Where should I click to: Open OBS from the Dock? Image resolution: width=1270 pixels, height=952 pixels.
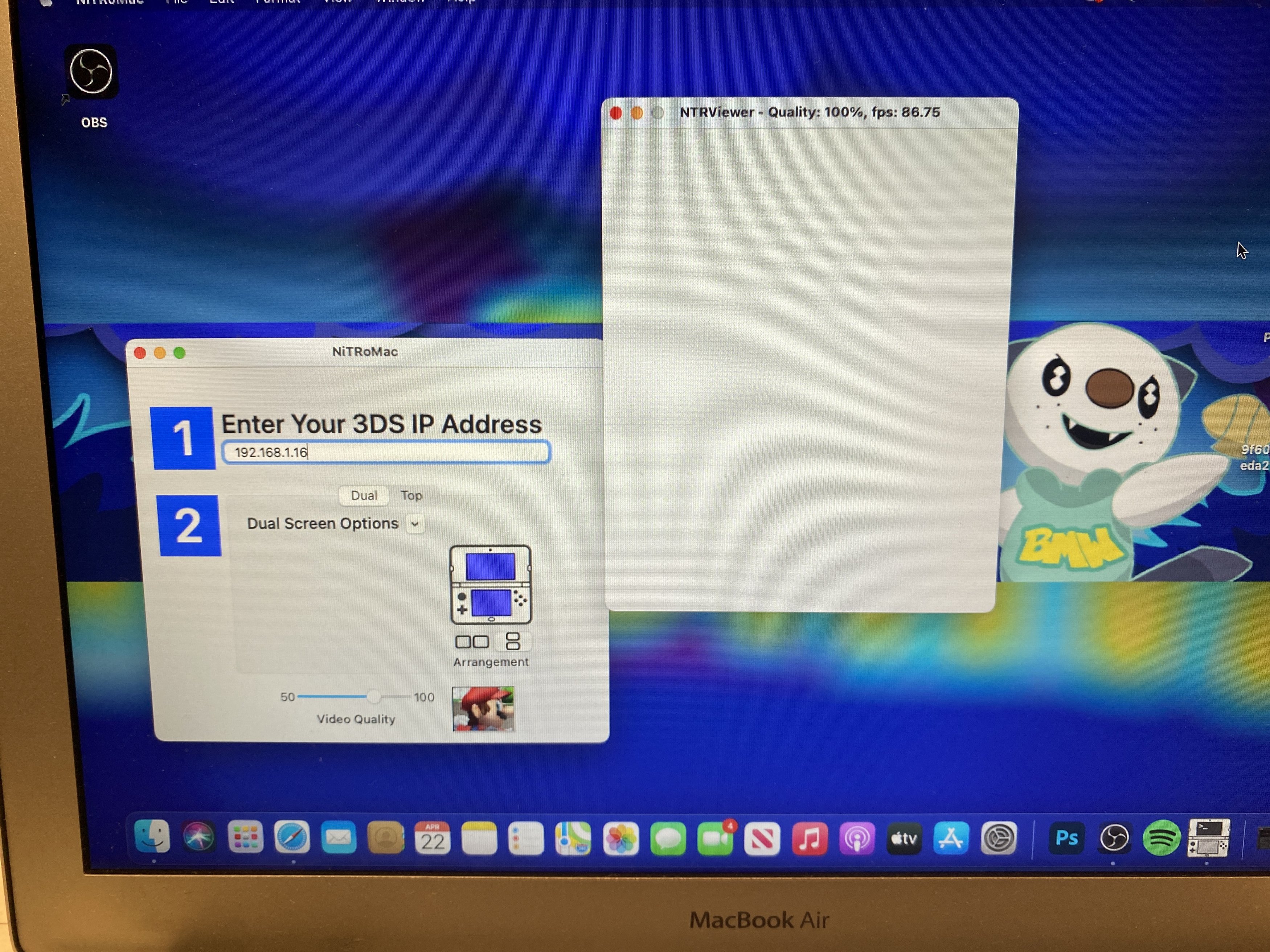pyautogui.click(x=1114, y=838)
